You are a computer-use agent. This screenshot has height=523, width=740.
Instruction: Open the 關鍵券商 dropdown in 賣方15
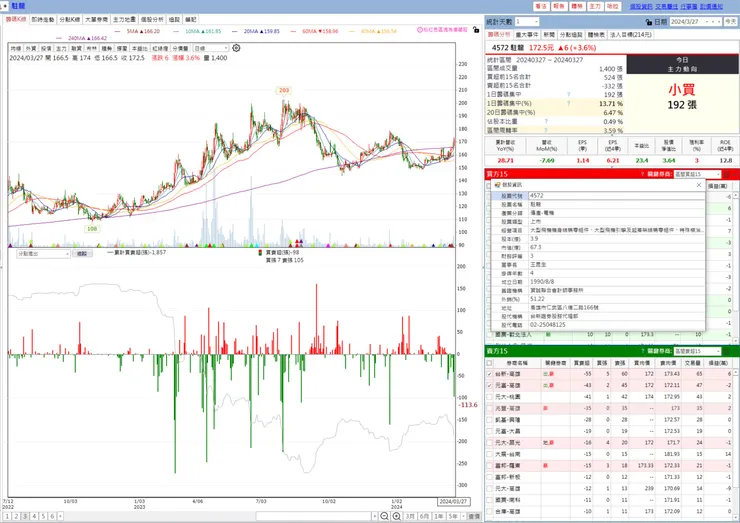[x=718, y=351]
